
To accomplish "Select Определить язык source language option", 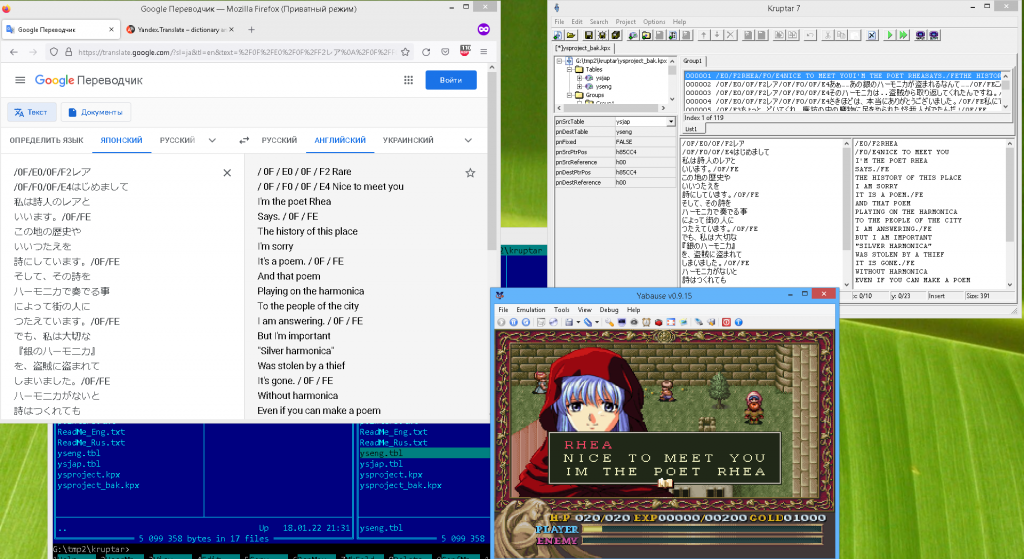I will click(x=46, y=140).
